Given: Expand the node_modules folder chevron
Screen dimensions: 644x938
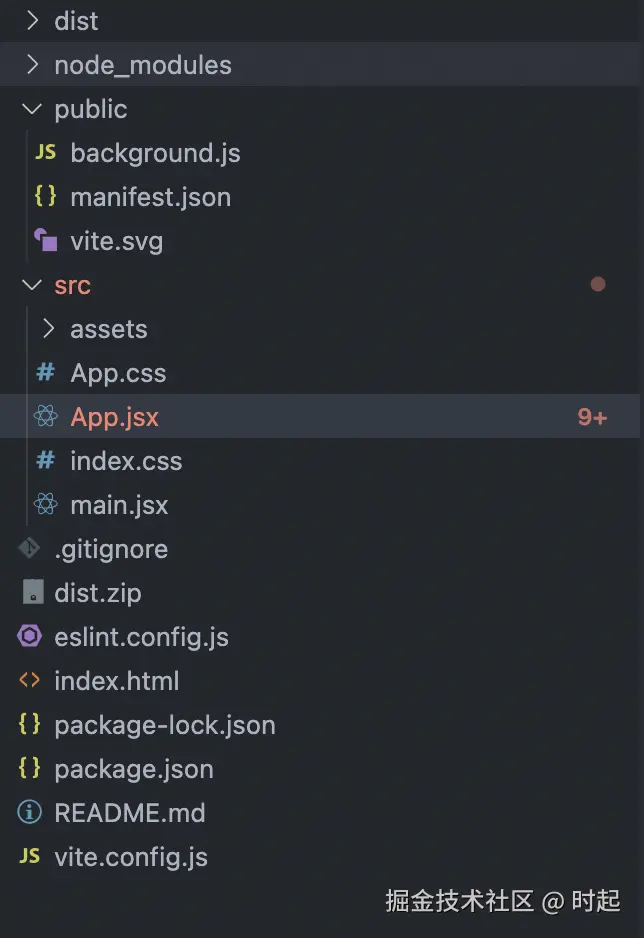Looking at the screenshot, I should coord(32,65).
